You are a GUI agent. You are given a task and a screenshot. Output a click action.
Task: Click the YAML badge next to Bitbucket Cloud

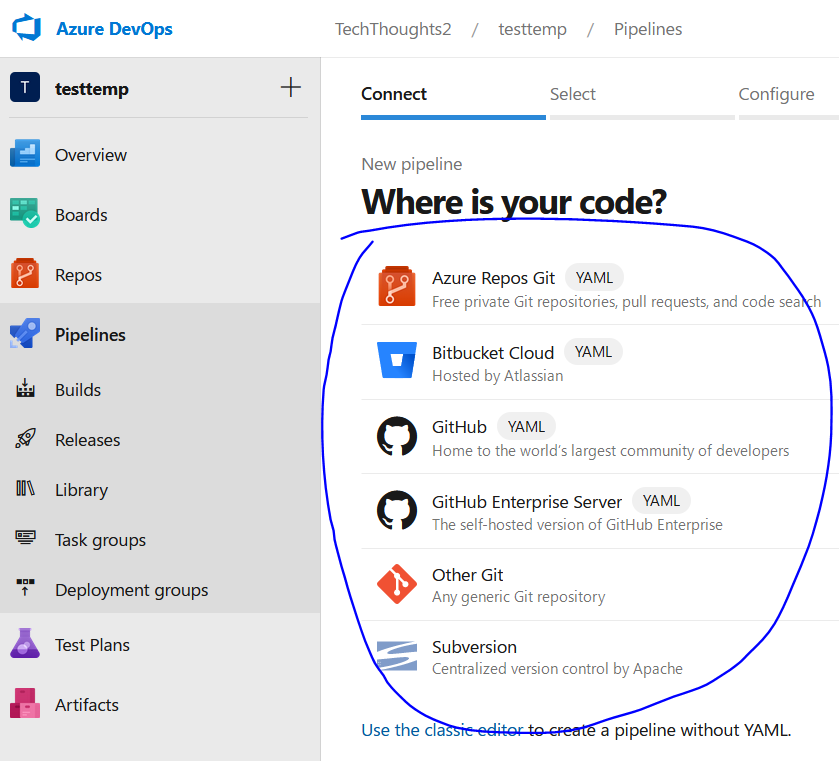(x=593, y=352)
